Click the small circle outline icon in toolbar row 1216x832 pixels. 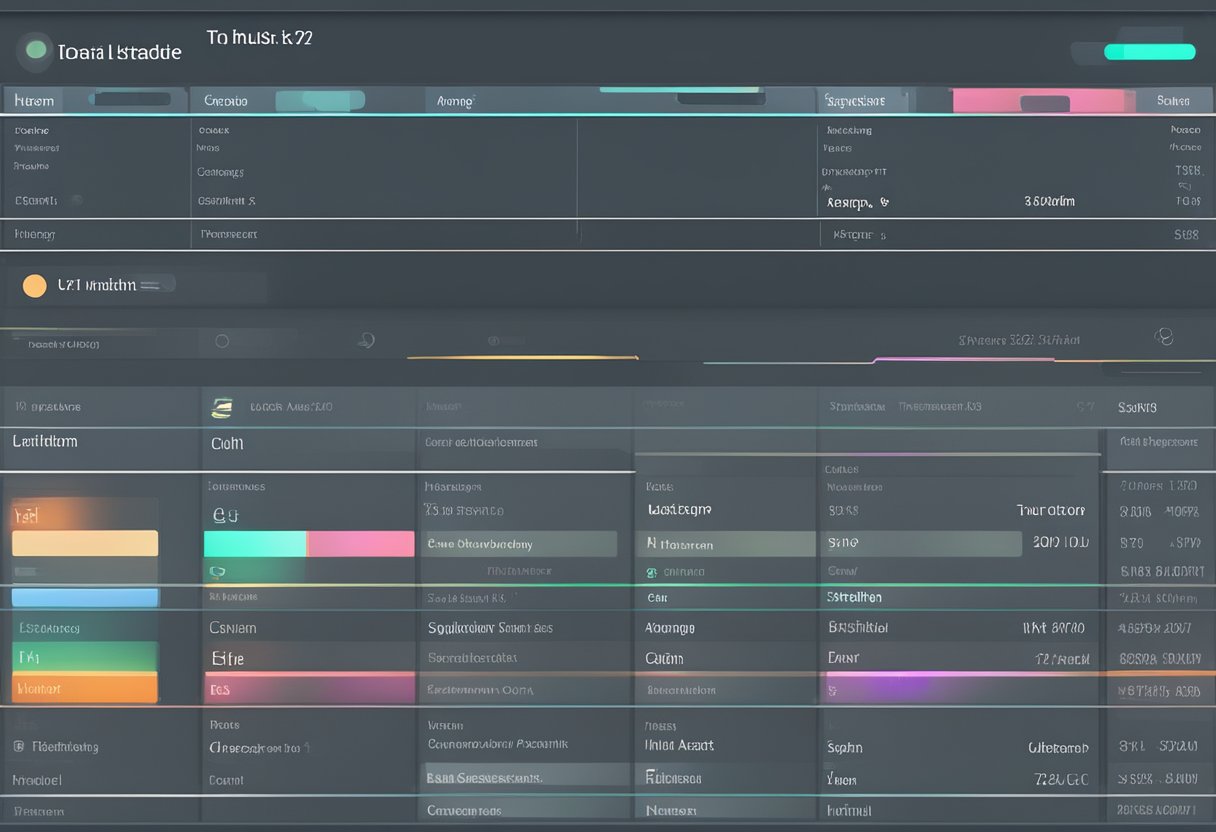coord(222,341)
